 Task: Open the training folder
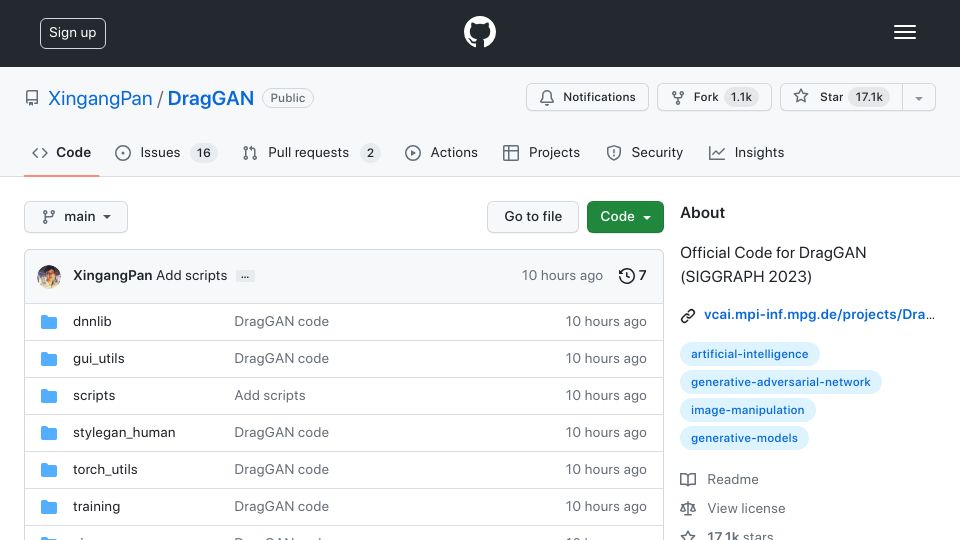point(96,506)
